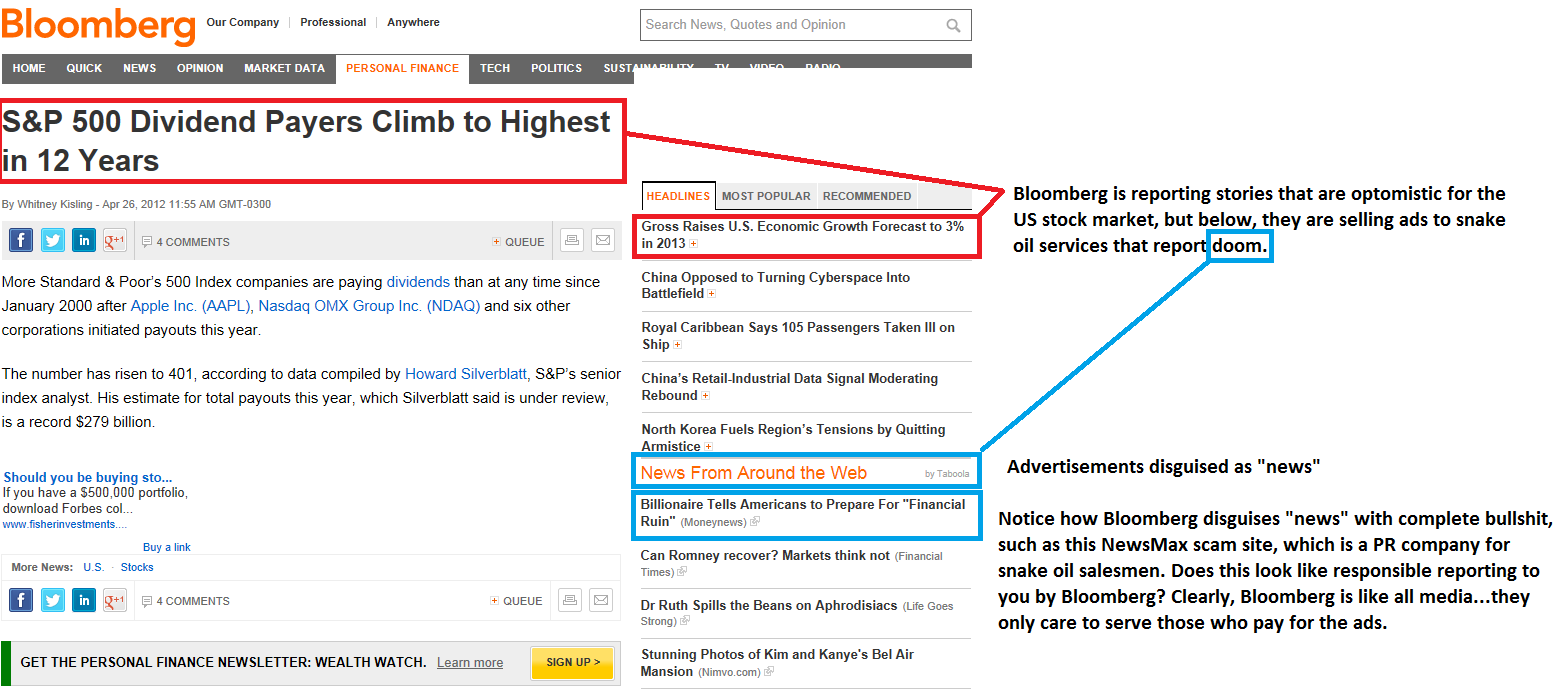This screenshot has width=1565, height=695.
Task: Click Google +1 in the bar above the article
Action: click(115, 241)
